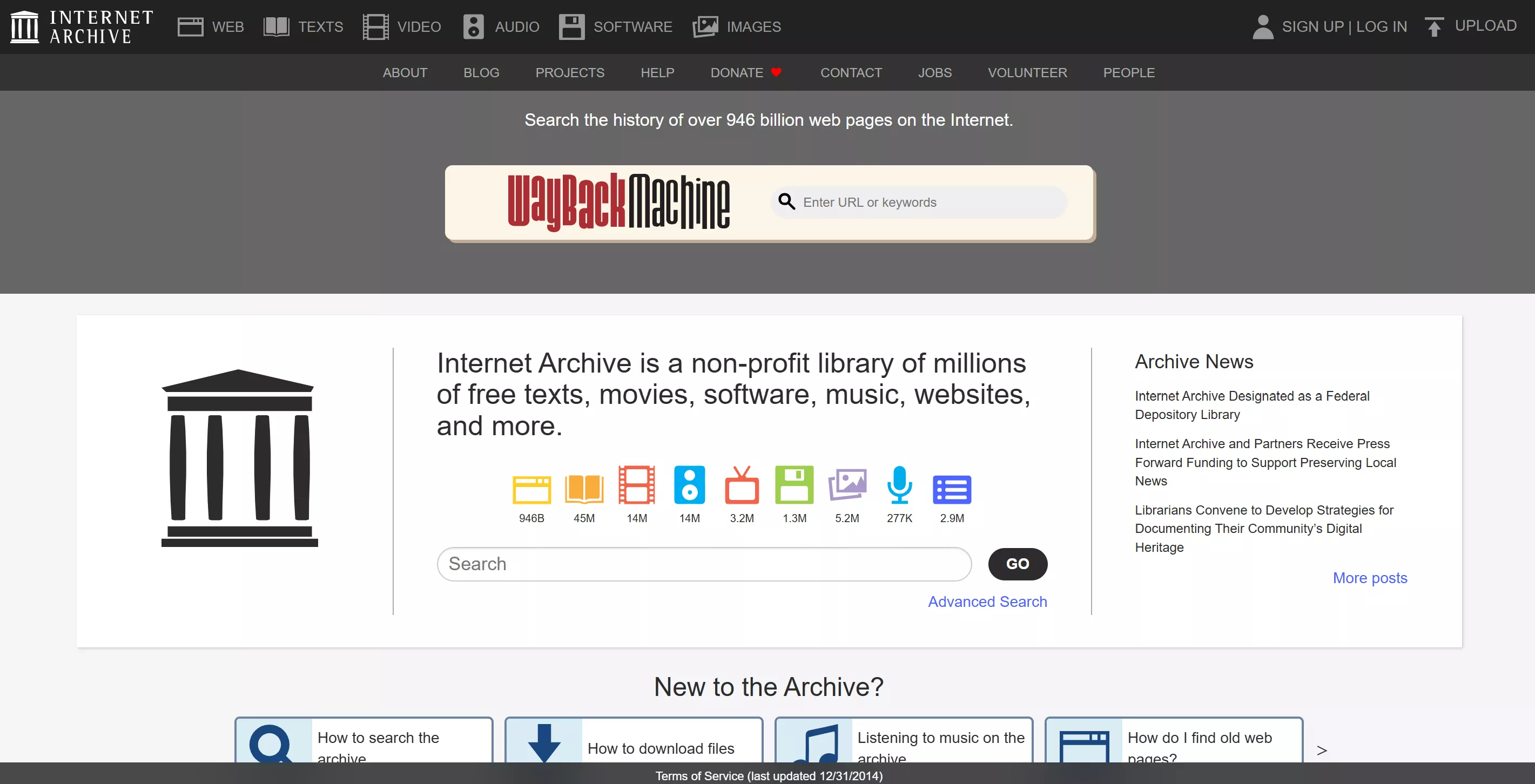The image size is (1535, 784).
Task: Focus the Wayback Machine URL input field
Action: (930, 202)
